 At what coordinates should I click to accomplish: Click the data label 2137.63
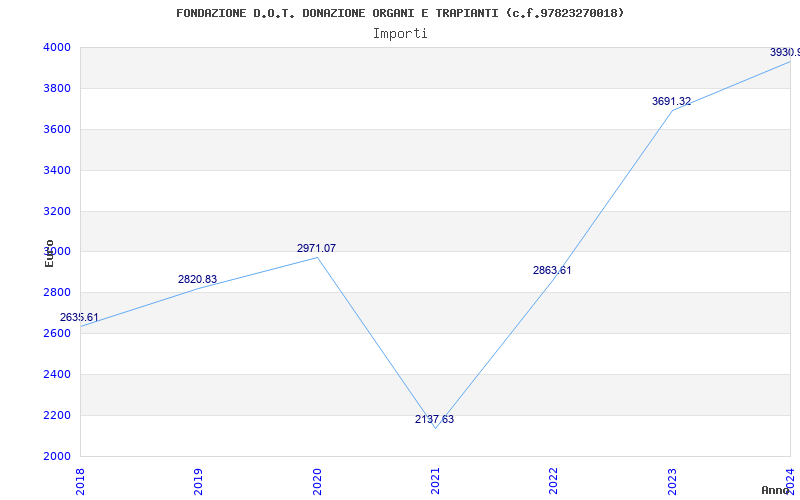(434, 419)
